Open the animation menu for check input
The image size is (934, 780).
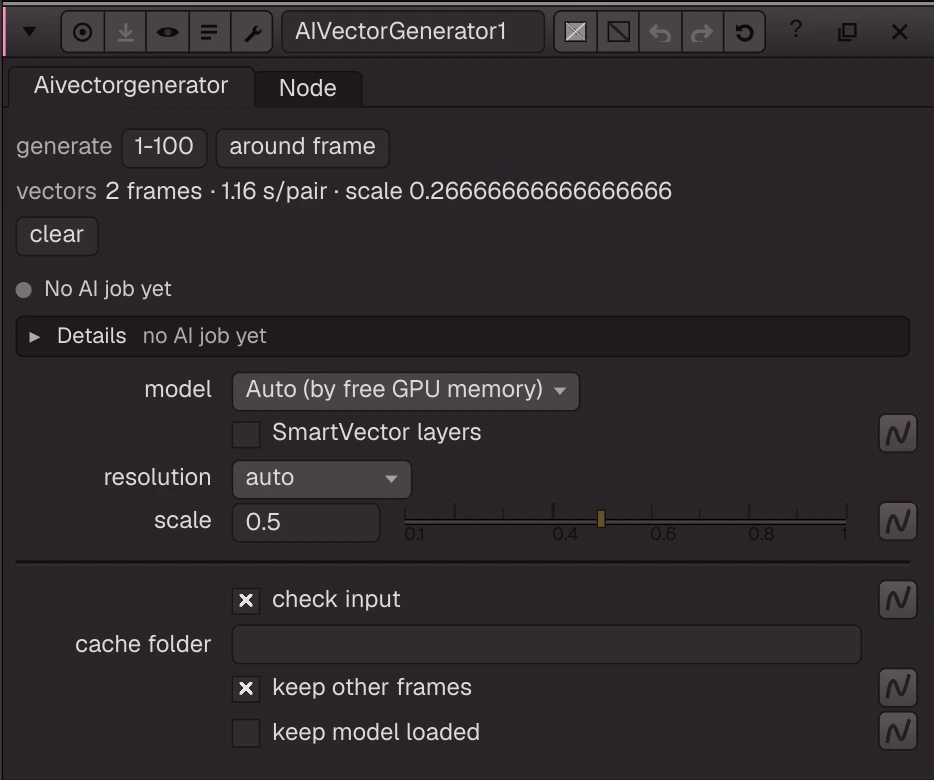pyautogui.click(x=897, y=599)
